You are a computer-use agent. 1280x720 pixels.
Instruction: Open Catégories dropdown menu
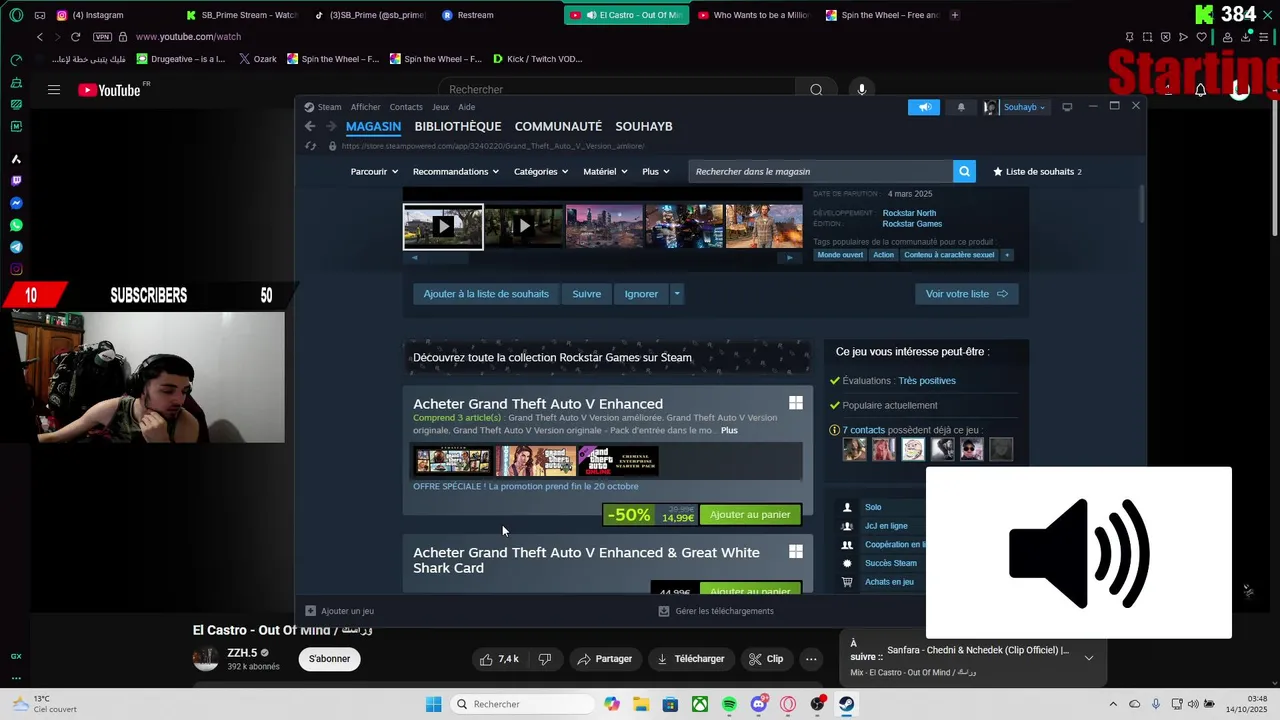point(541,171)
